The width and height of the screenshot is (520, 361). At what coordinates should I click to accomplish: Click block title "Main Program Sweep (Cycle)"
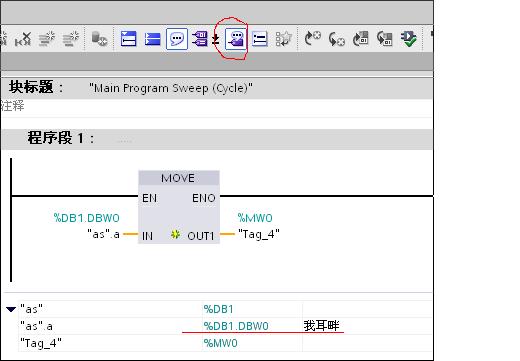[x=171, y=88]
